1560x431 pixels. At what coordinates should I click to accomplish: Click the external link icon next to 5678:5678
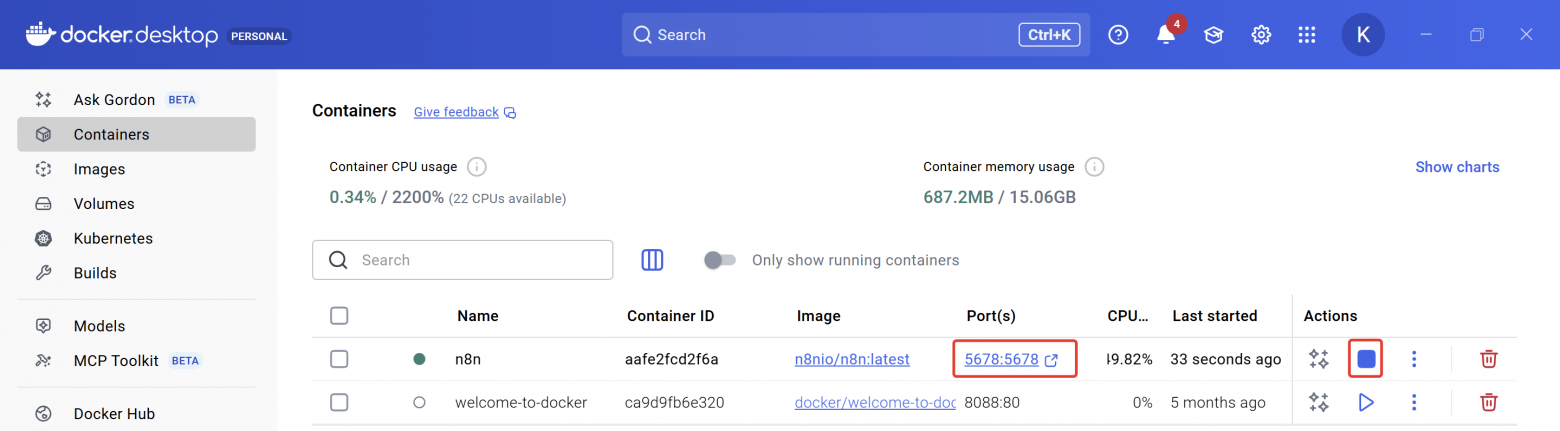[1051, 360]
